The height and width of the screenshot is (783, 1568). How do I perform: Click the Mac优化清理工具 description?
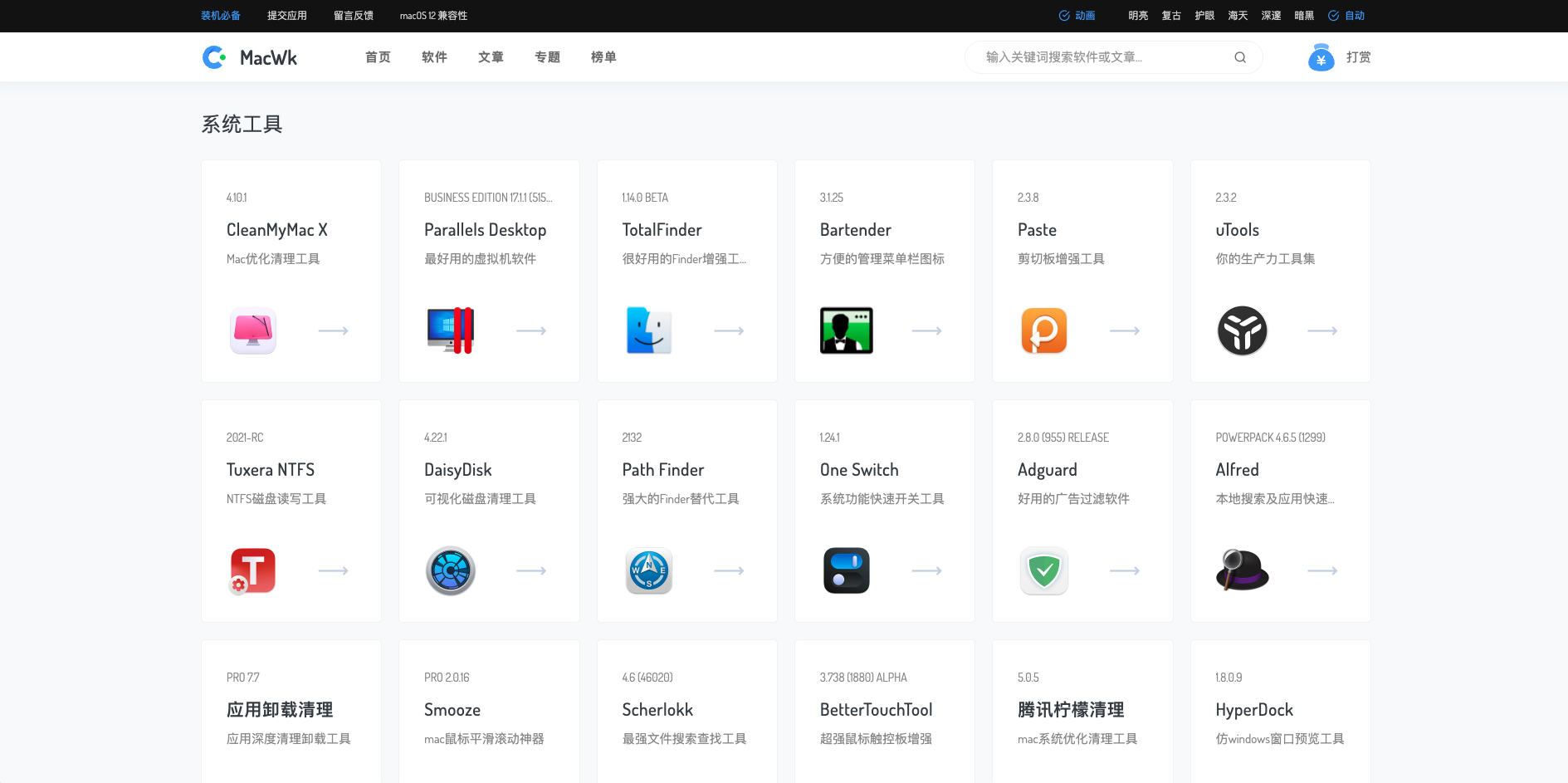273,259
